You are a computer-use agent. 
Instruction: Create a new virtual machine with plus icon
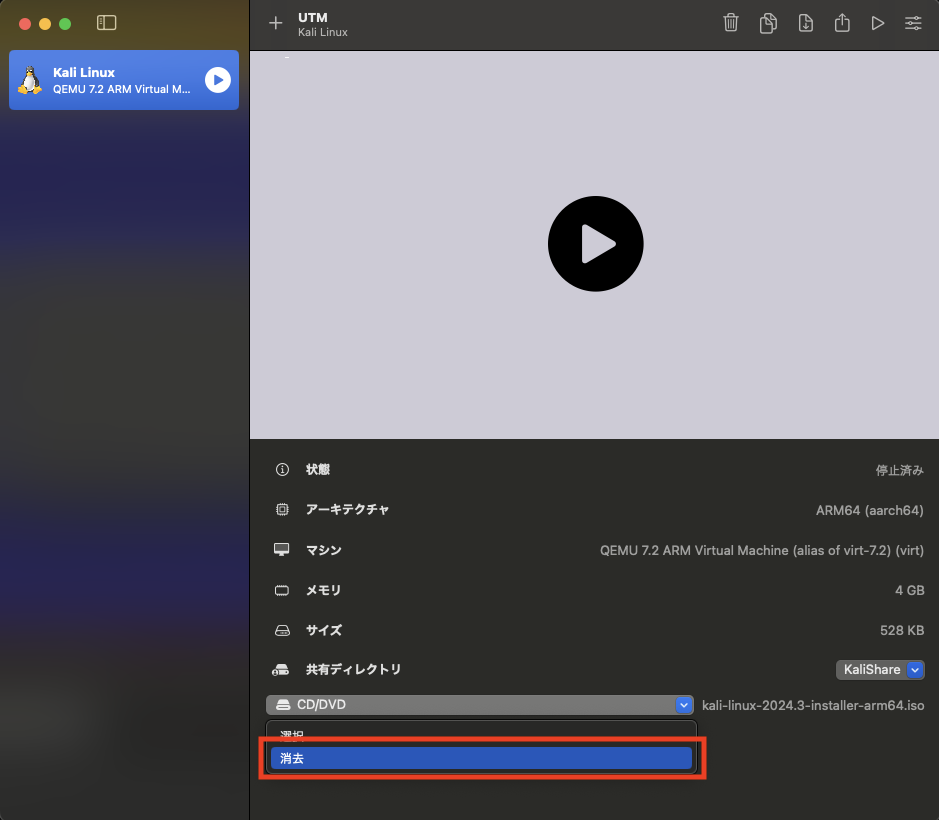(275, 23)
